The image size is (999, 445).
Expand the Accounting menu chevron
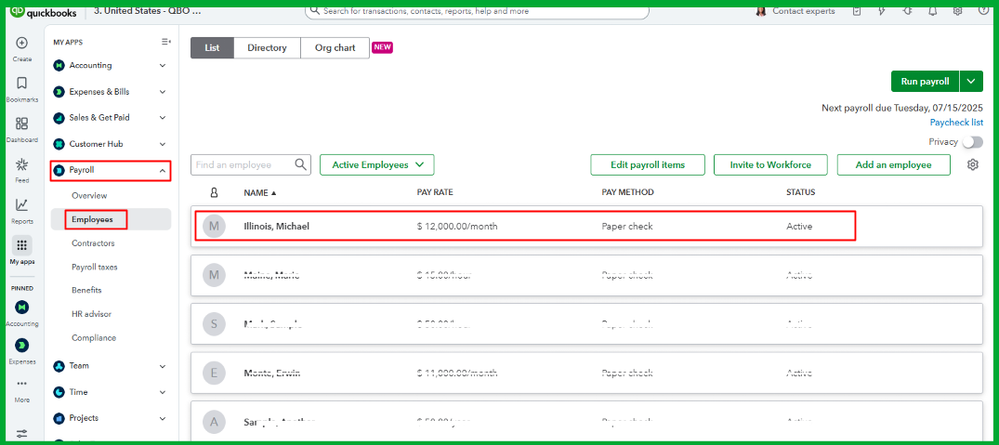click(162, 66)
